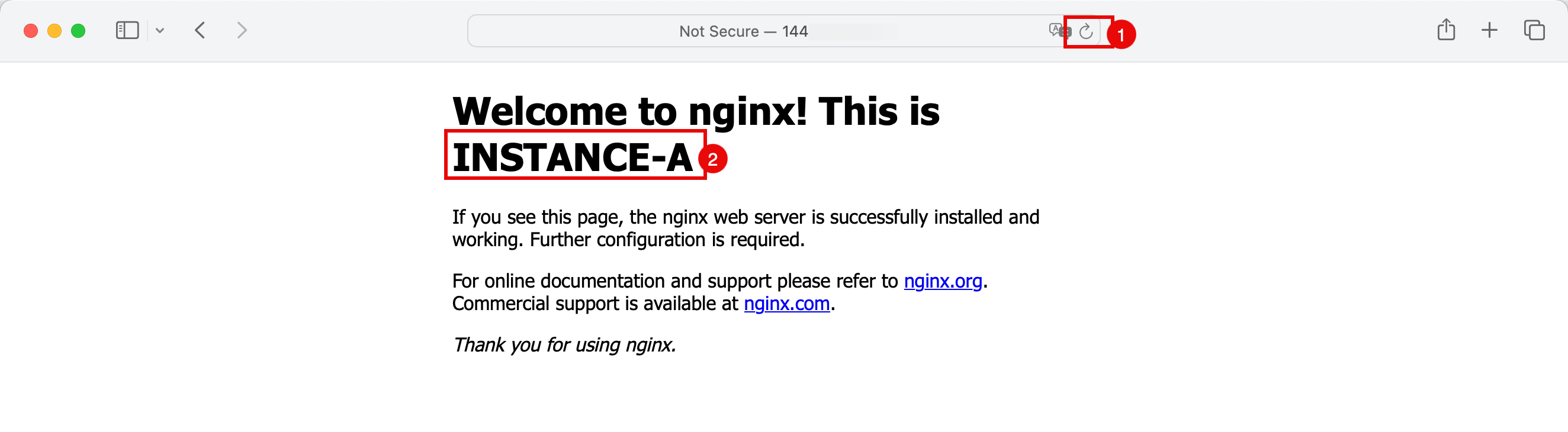
Task: Open the nginx.com commercial support link
Action: (x=786, y=304)
